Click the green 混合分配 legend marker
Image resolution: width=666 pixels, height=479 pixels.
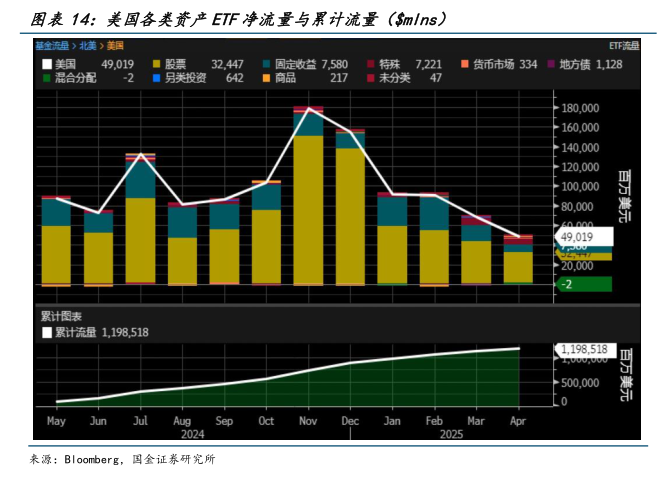coord(47,77)
